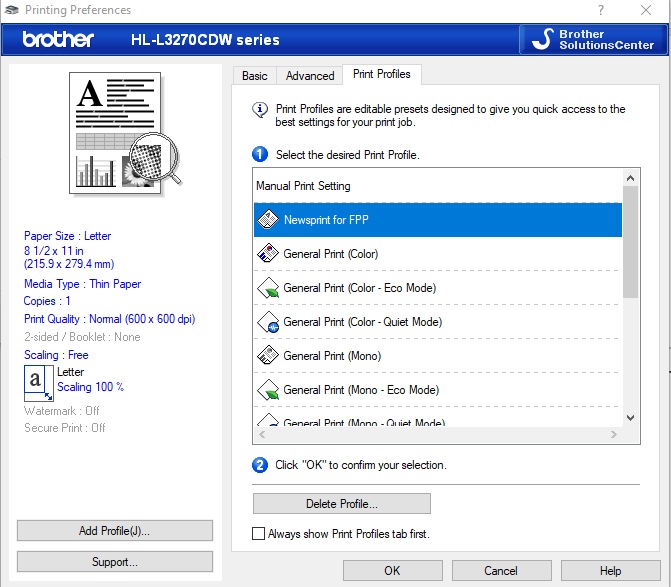This screenshot has width=671, height=587.
Task: Open the Support dialog
Action: 115,561
